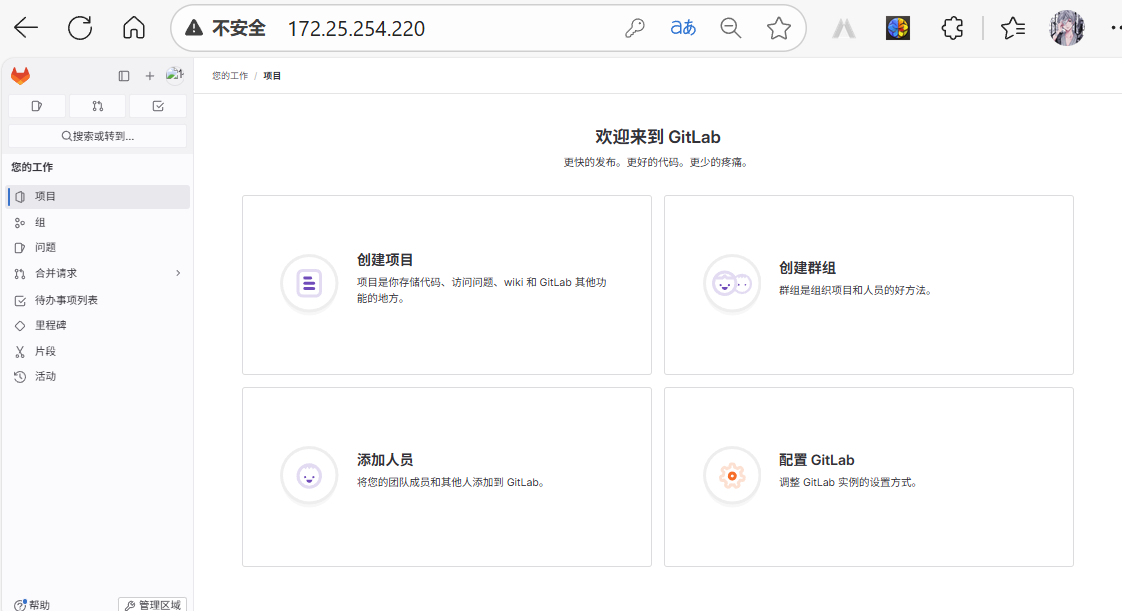Screen dimensions: 1122x611
Task: Click the 配置 GitLab gear icon
Action: 731,476
